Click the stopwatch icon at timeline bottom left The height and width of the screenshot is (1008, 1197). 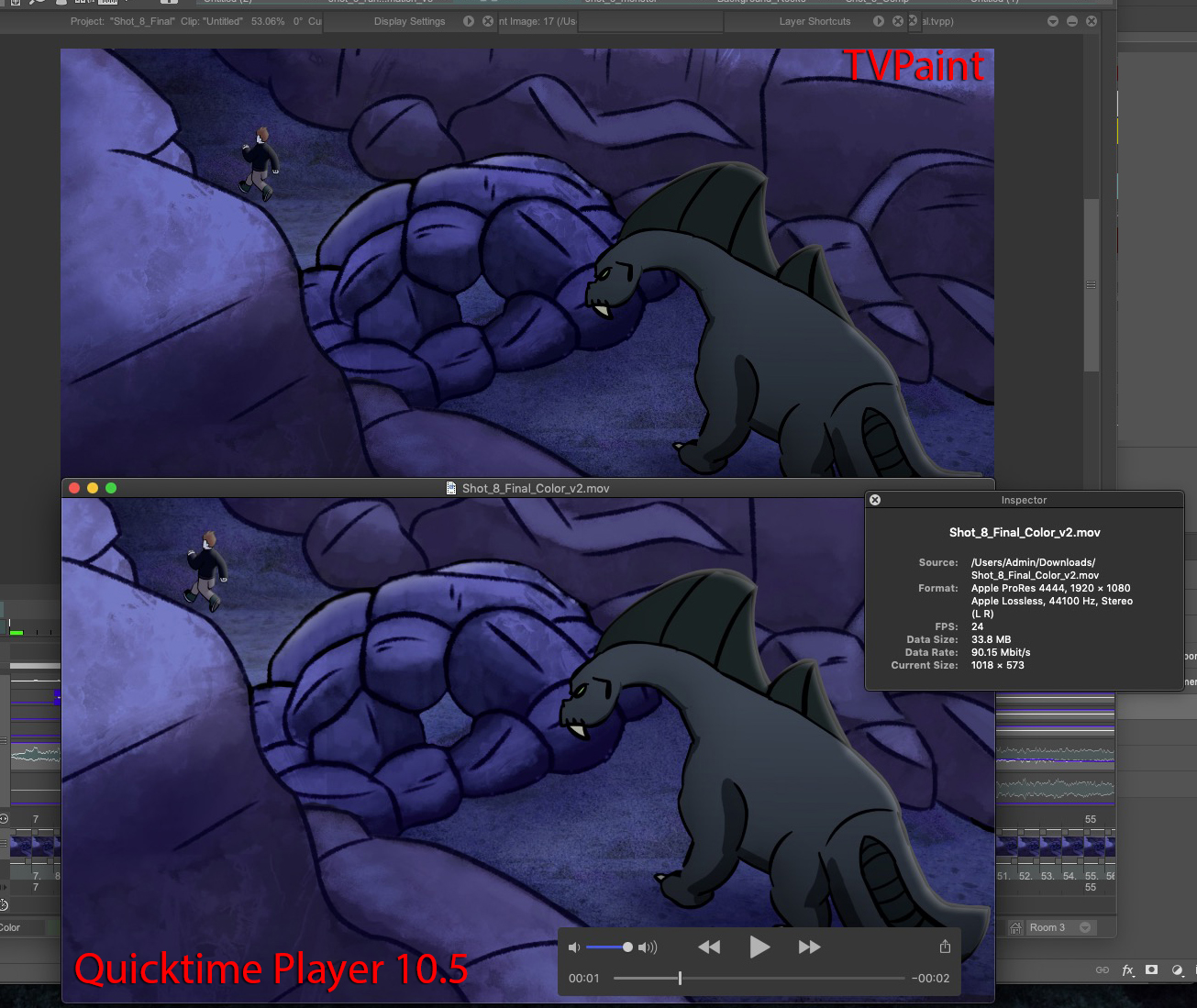point(4,905)
